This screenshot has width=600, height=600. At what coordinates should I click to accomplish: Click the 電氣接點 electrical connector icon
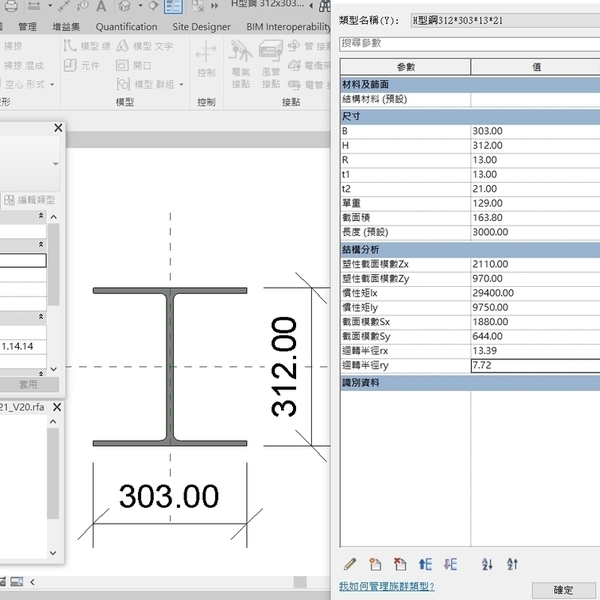[x=241, y=60]
